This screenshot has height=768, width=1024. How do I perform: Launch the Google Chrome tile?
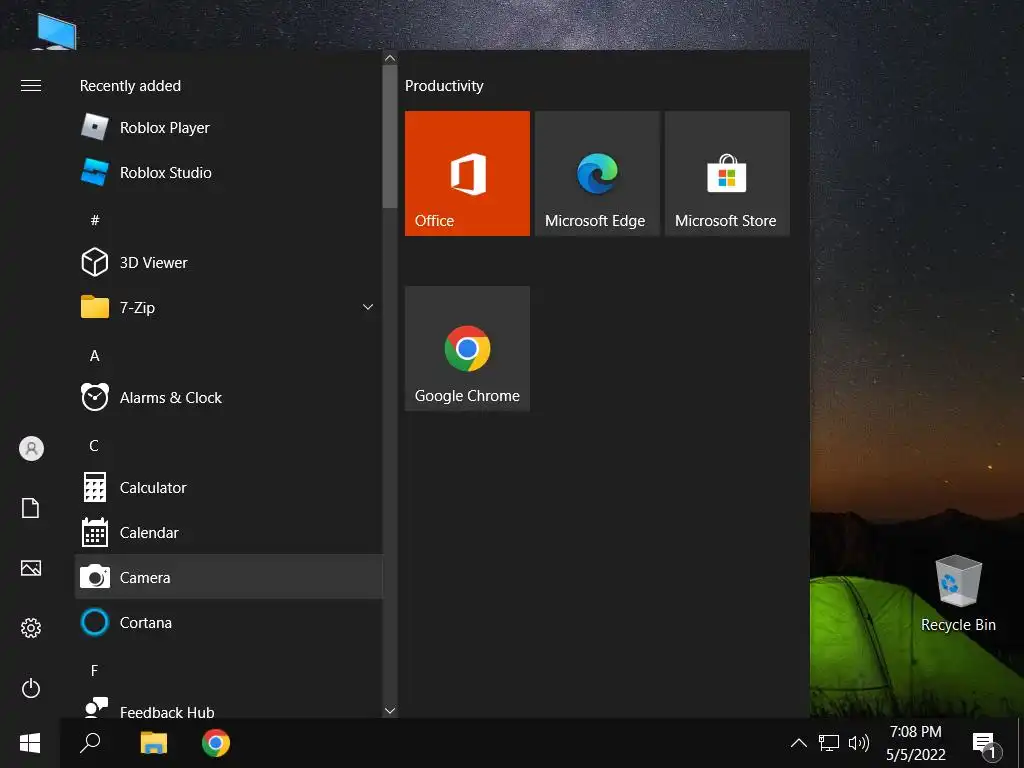[467, 348]
